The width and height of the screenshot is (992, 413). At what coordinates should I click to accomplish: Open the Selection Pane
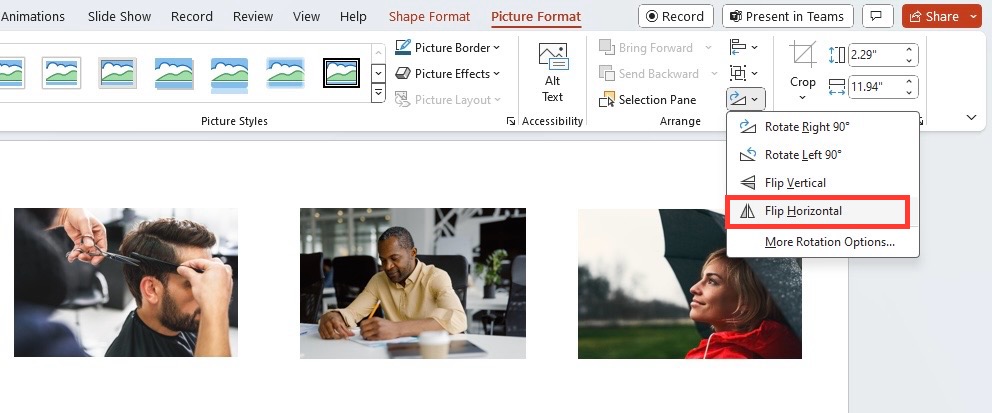(x=648, y=99)
